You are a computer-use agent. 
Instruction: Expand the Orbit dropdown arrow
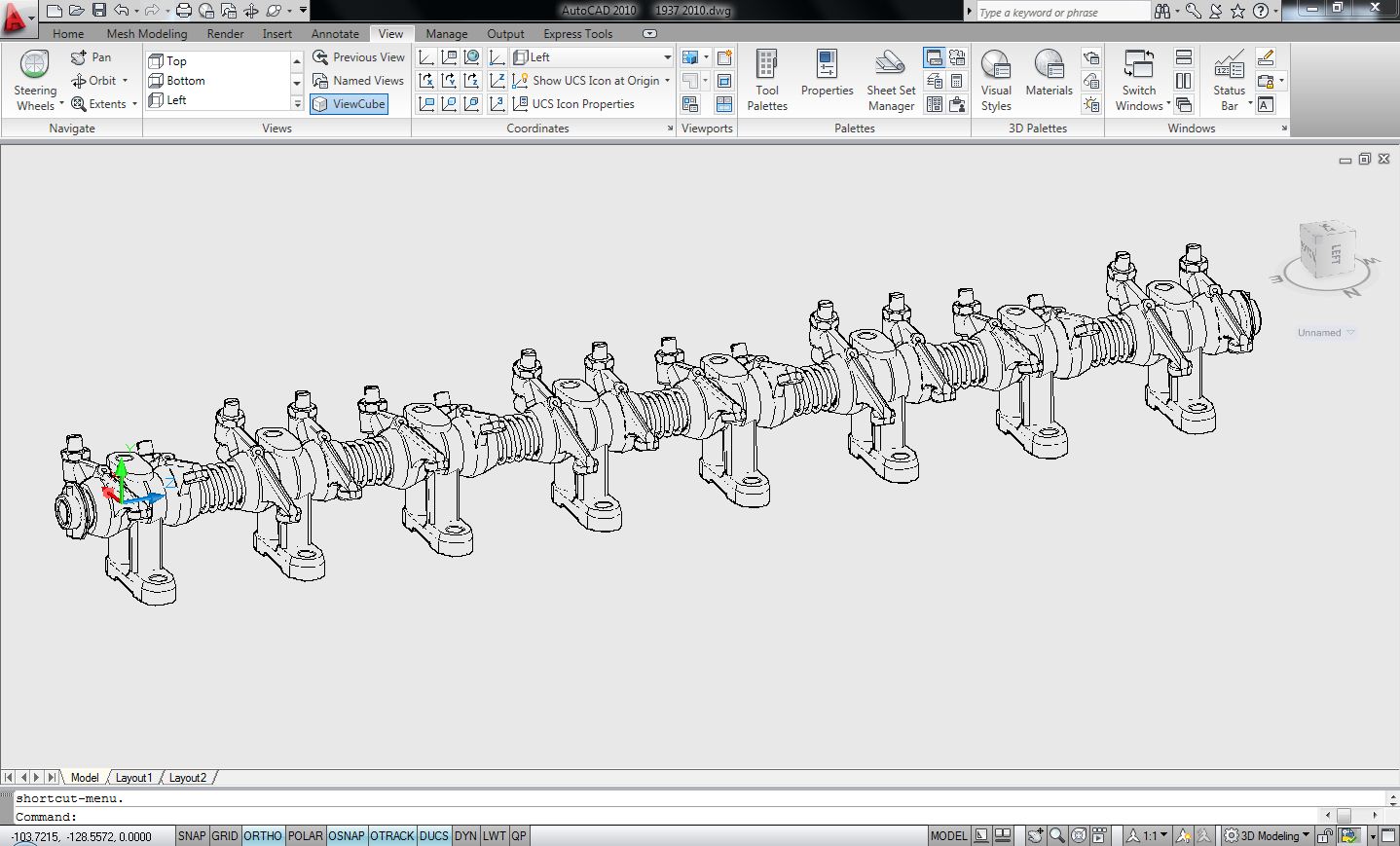tap(126, 81)
